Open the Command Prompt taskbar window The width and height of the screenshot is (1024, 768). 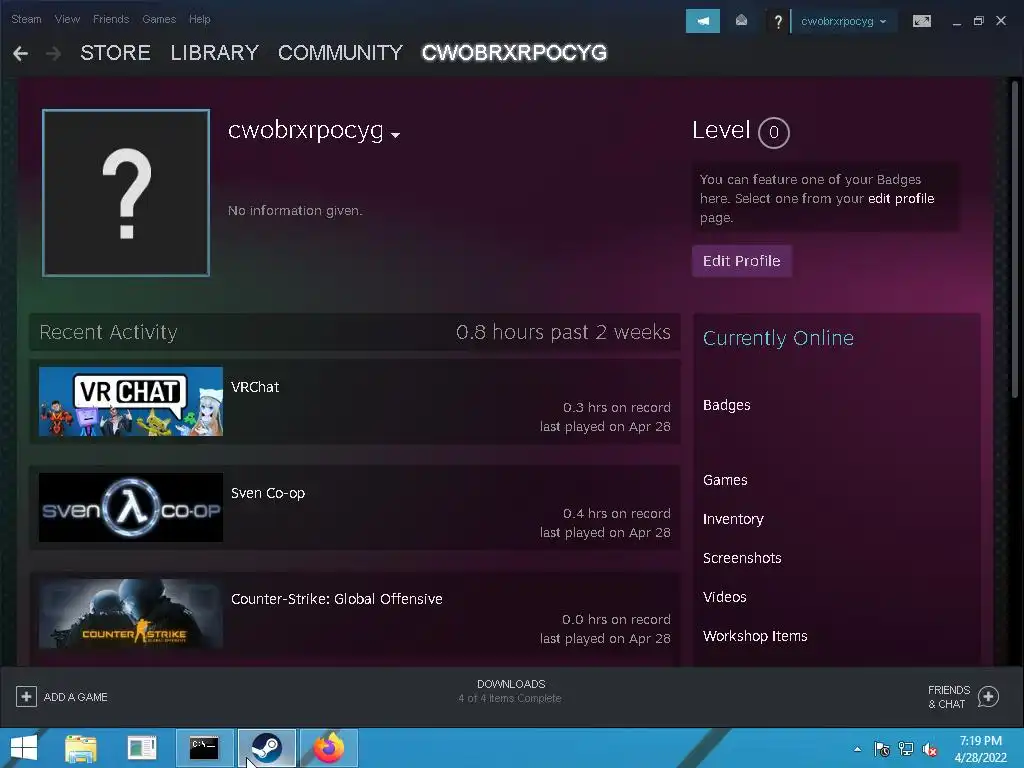point(204,748)
